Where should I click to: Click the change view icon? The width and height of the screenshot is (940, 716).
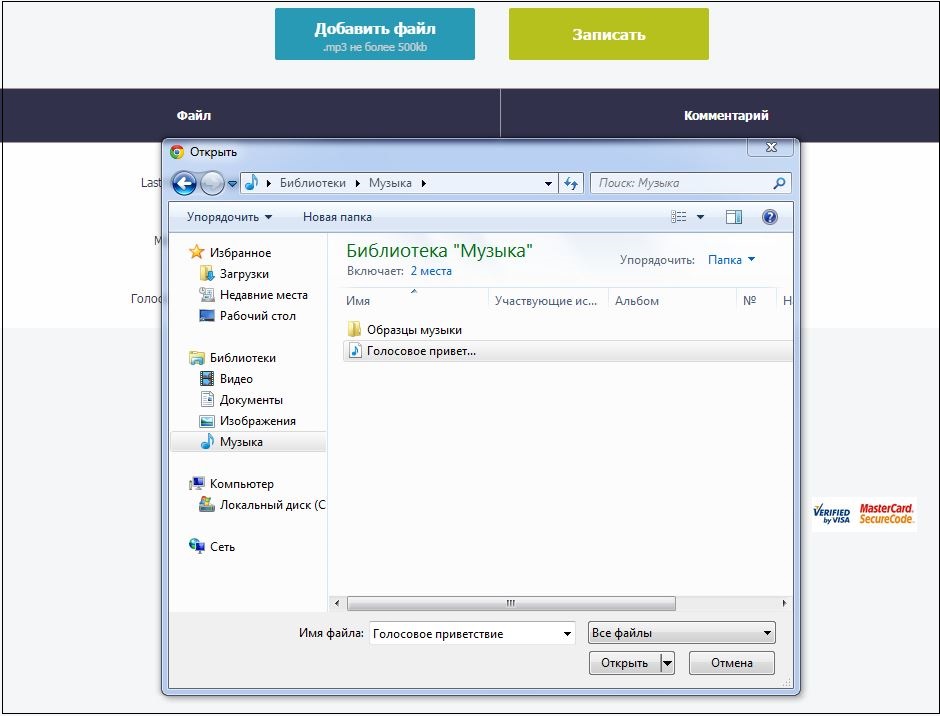pos(680,217)
